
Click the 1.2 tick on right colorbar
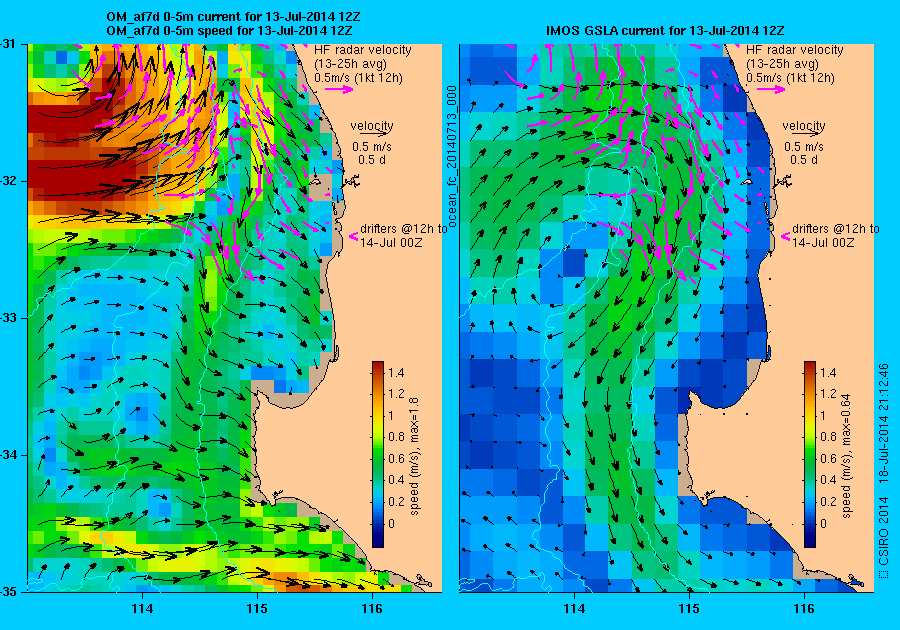coord(828,394)
